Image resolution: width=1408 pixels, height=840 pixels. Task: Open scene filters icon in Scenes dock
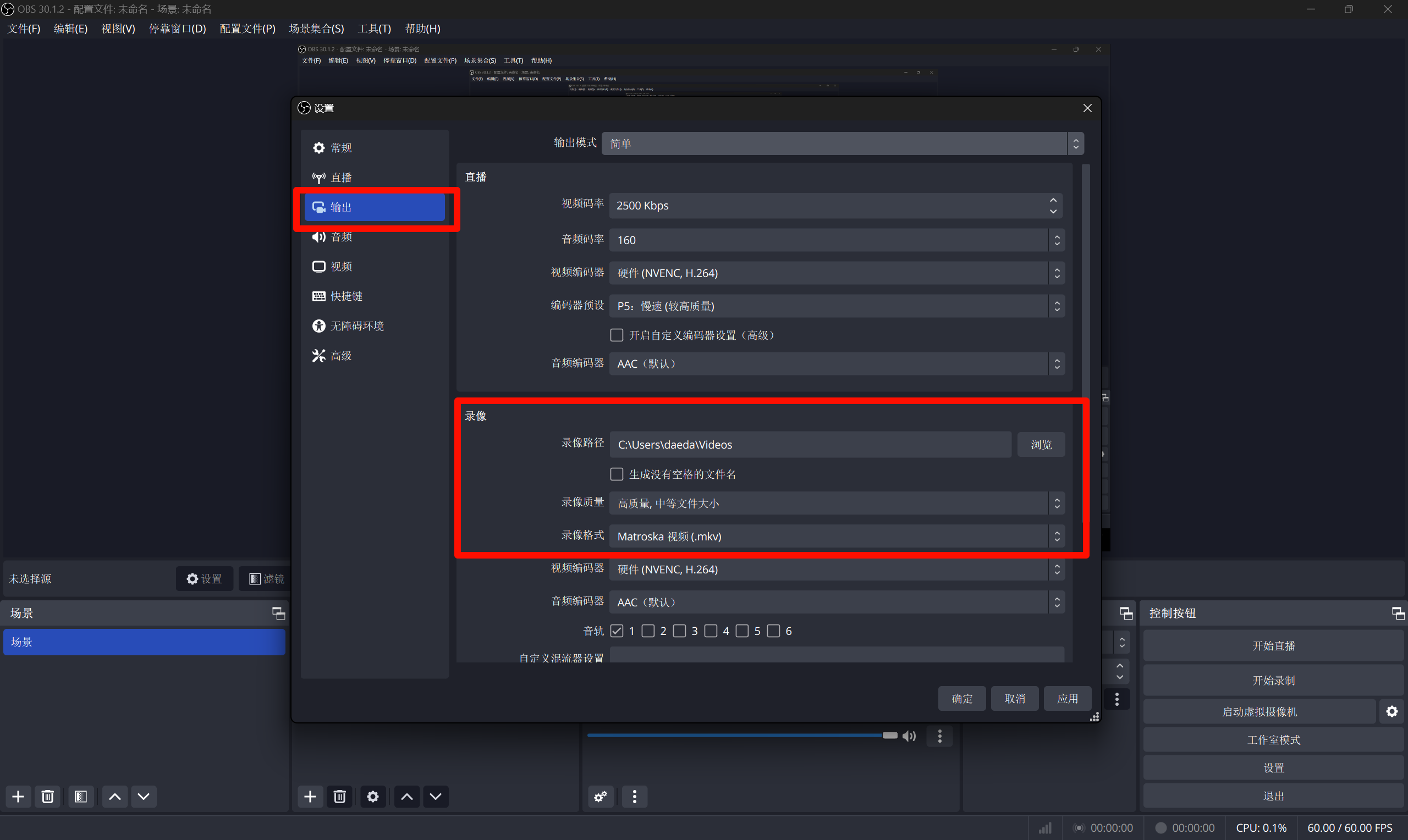tap(80, 797)
